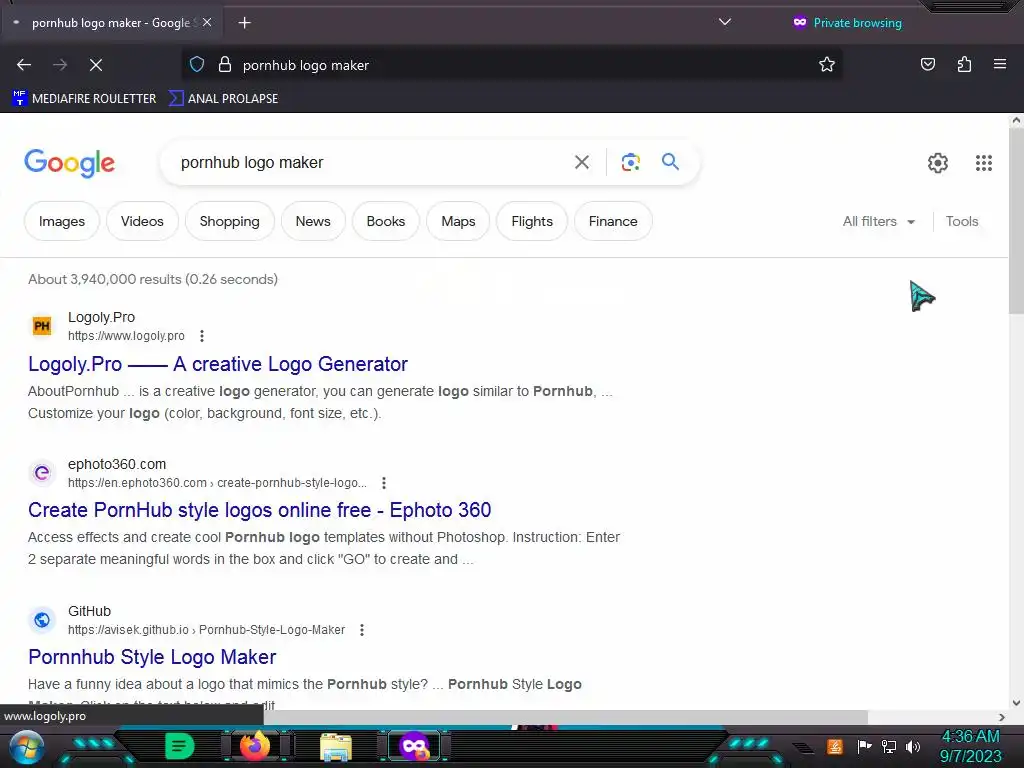The image size is (1024, 768).
Task: Open the Firefox hamburger menu
Action: pos(1000,64)
